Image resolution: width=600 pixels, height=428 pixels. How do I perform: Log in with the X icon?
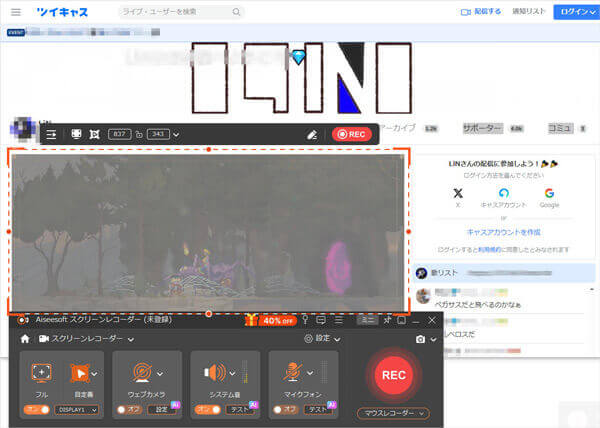coord(458,193)
